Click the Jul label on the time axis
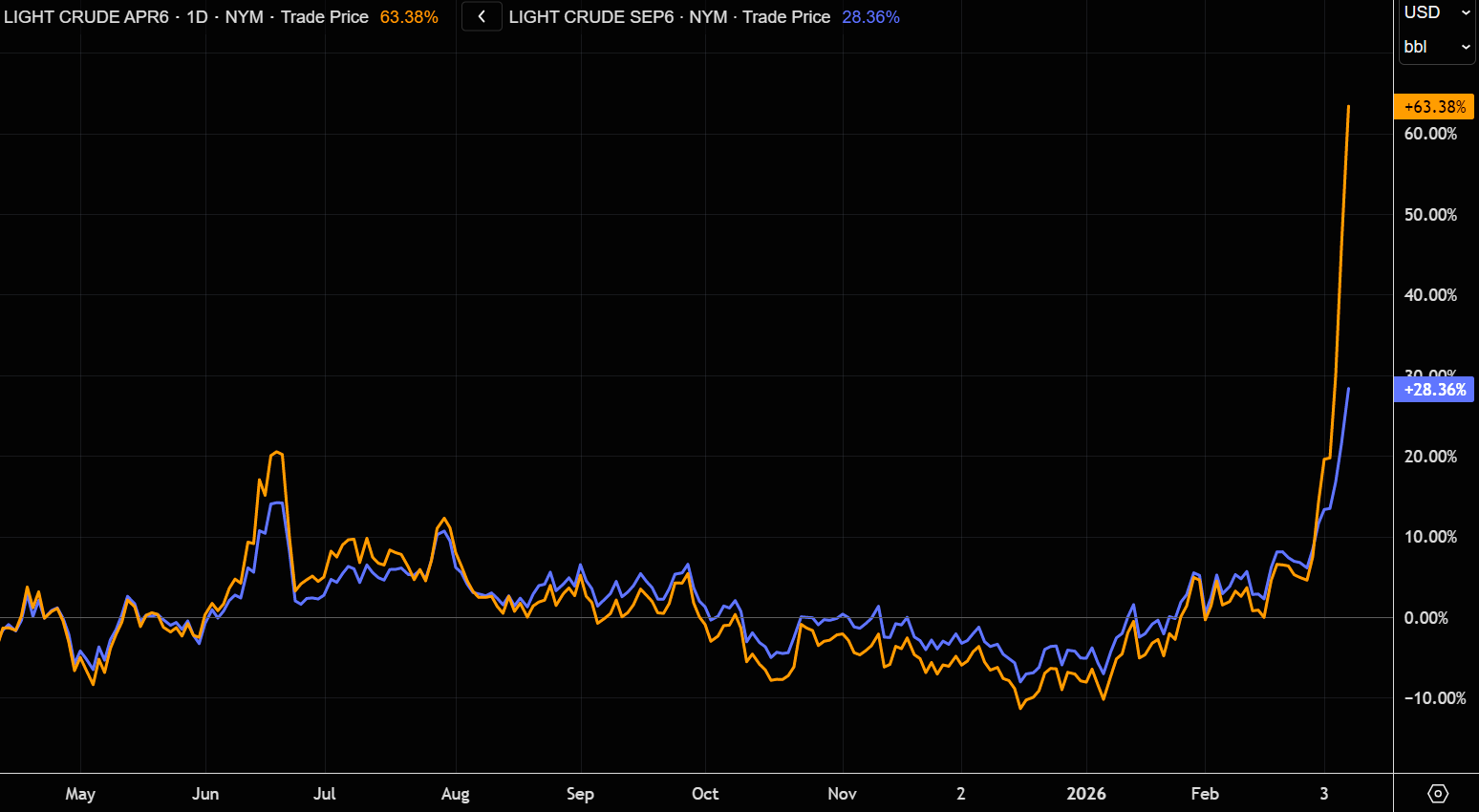Image resolution: width=1479 pixels, height=812 pixels. [325, 794]
